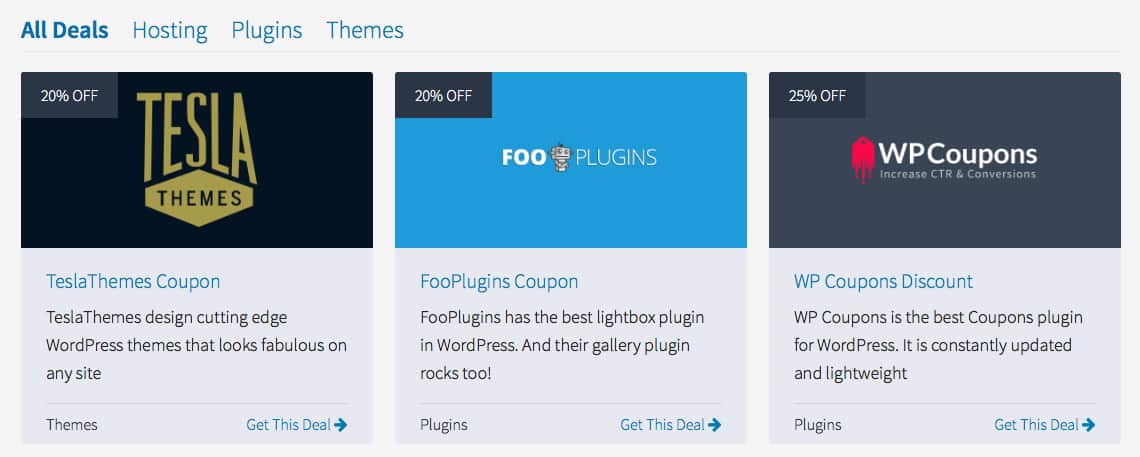Click arrow icon on WP Coupons deal

coord(1089,425)
